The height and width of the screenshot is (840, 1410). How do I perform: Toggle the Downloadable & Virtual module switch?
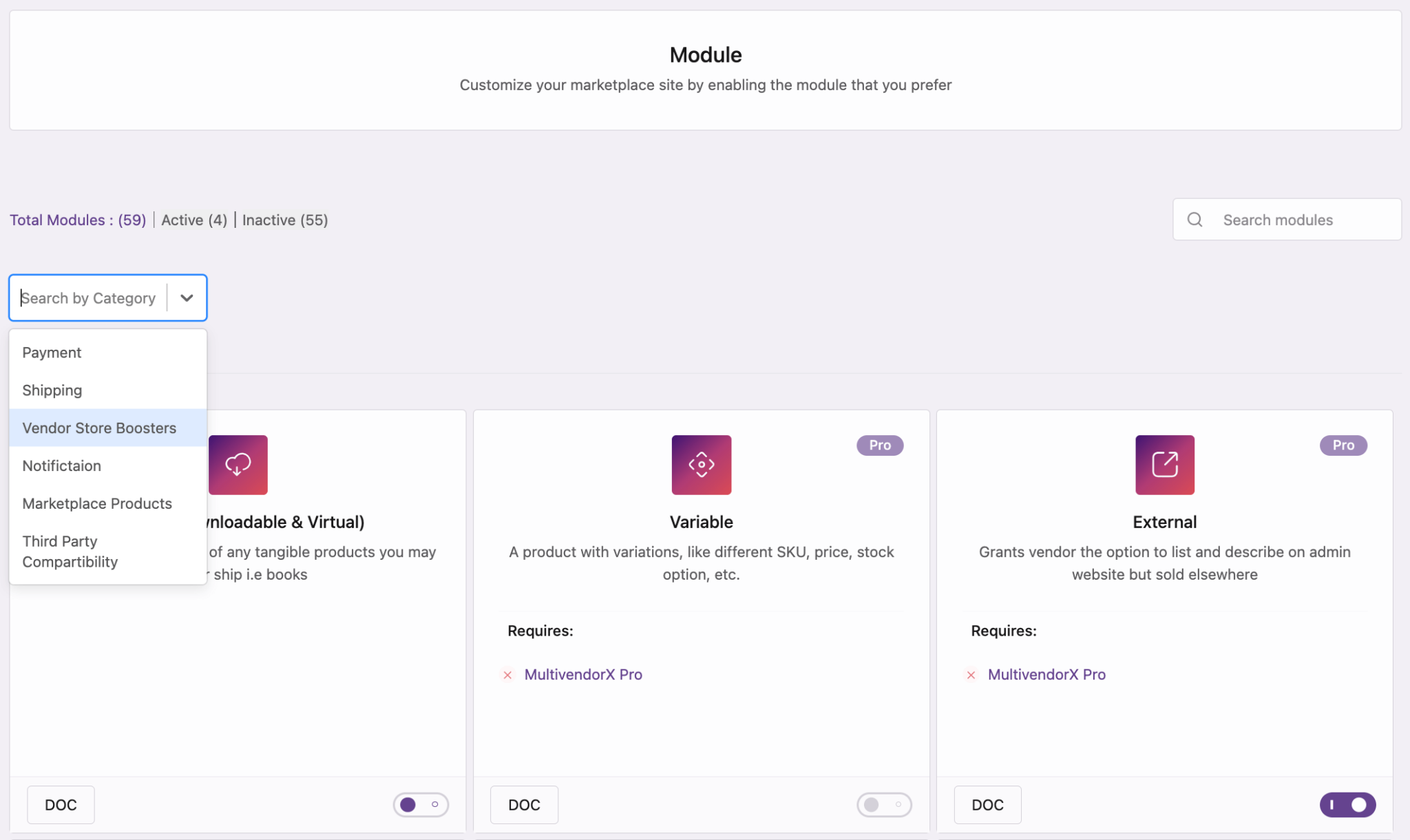[421, 804]
